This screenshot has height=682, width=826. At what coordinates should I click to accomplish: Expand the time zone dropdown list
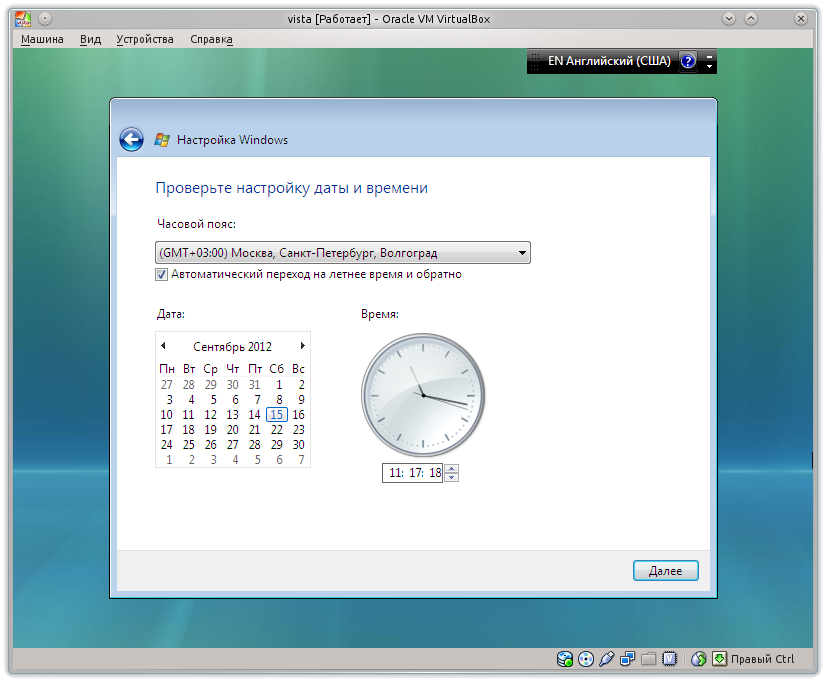tap(522, 253)
